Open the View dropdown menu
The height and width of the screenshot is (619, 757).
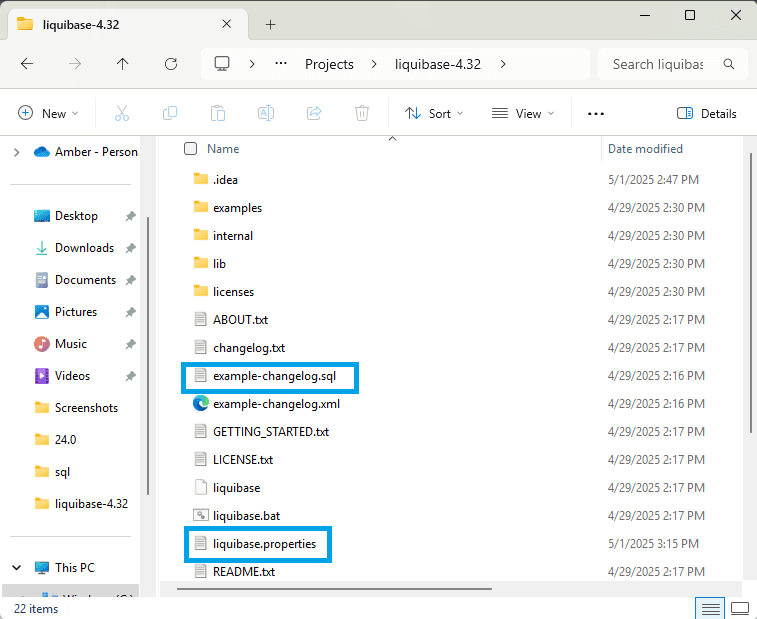522,114
